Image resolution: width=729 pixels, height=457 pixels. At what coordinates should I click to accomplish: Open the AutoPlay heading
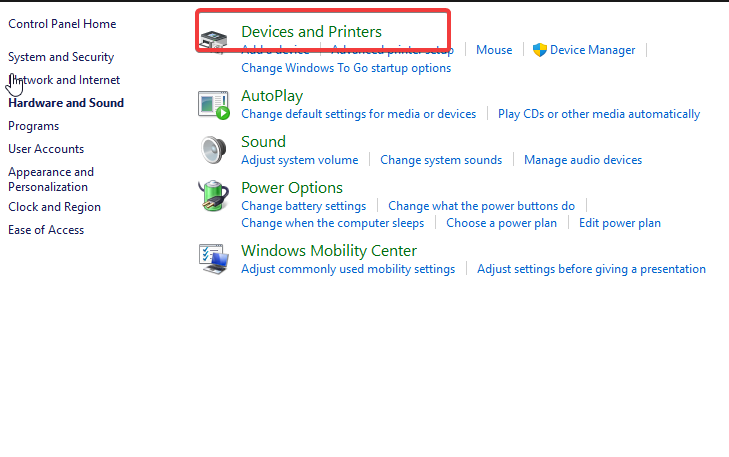[272, 96]
